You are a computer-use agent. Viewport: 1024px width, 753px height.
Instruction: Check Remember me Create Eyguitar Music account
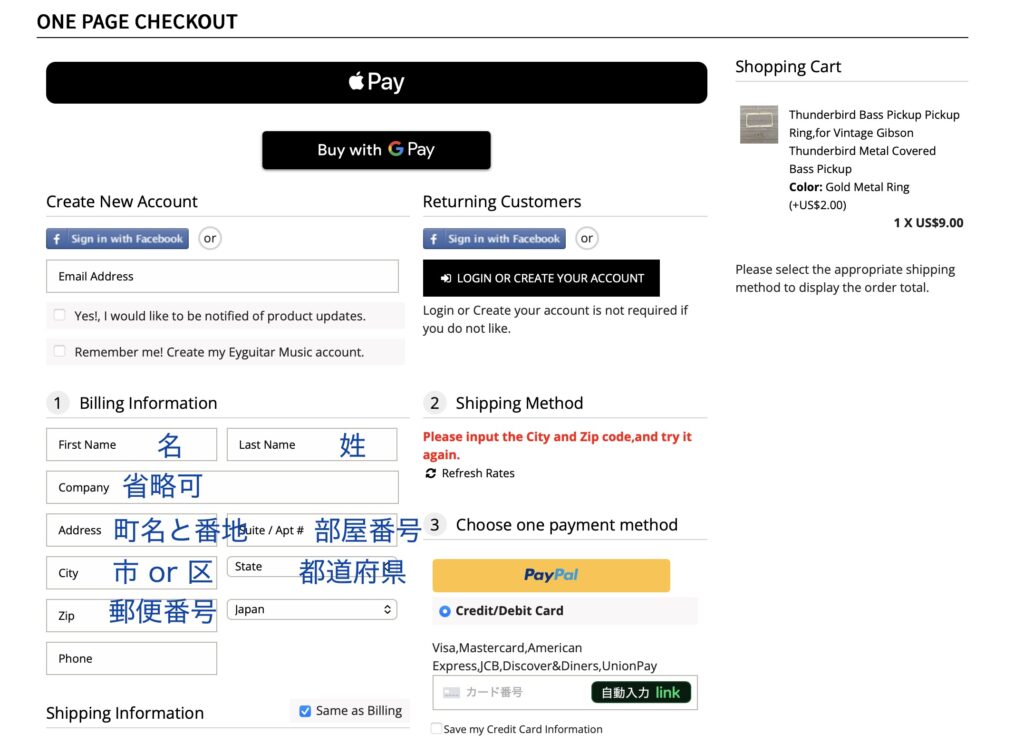pyautogui.click(x=60, y=351)
